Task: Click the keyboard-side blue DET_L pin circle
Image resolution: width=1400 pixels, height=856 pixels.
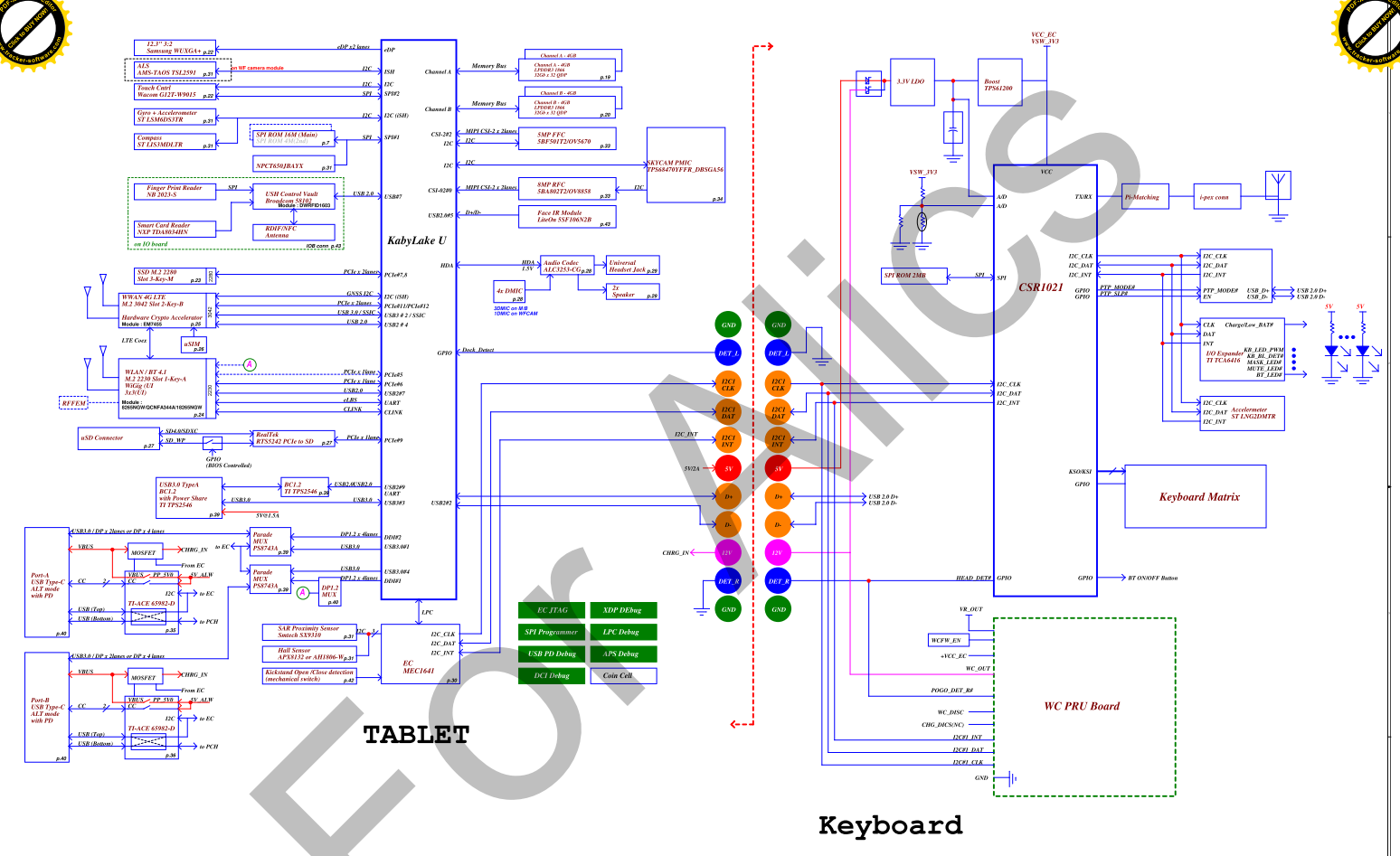Action: pyautogui.click(x=778, y=353)
